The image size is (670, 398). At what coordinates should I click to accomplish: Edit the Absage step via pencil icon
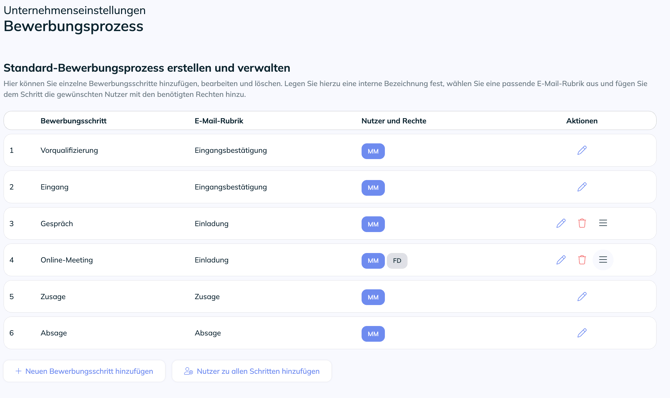click(x=582, y=333)
